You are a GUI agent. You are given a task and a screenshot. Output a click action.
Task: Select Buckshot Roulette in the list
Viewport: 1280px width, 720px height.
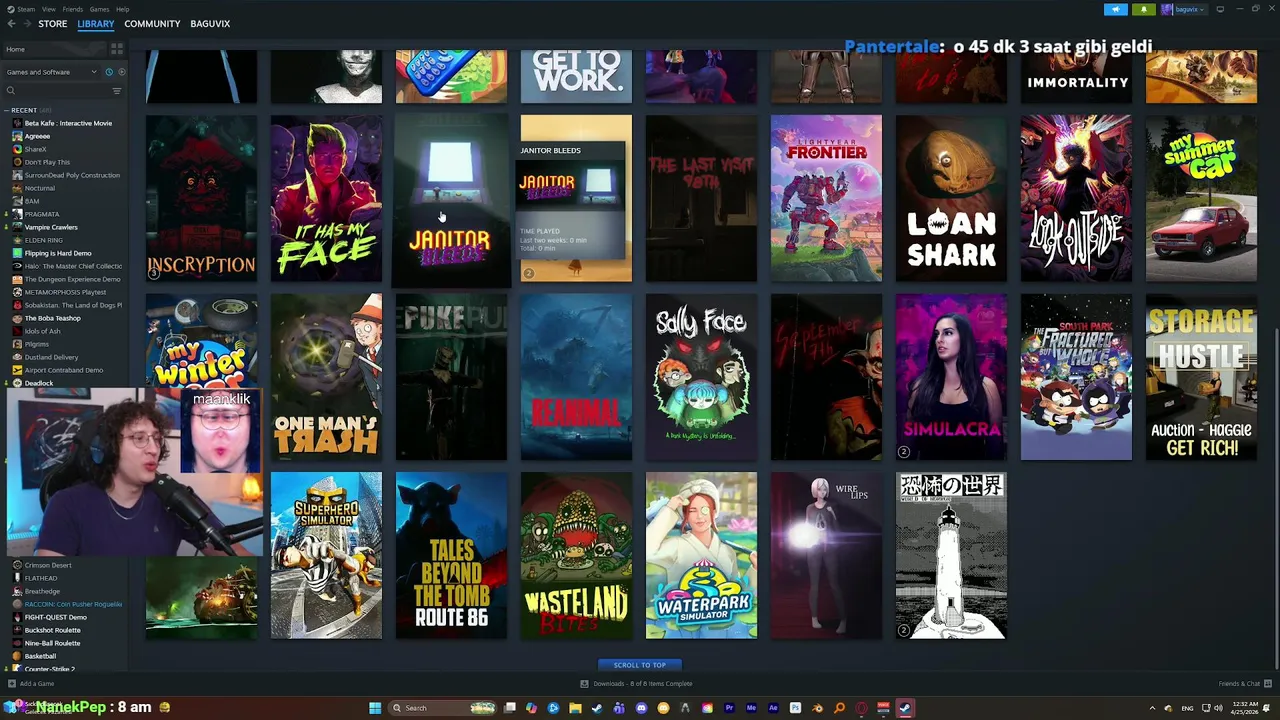click(53, 630)
